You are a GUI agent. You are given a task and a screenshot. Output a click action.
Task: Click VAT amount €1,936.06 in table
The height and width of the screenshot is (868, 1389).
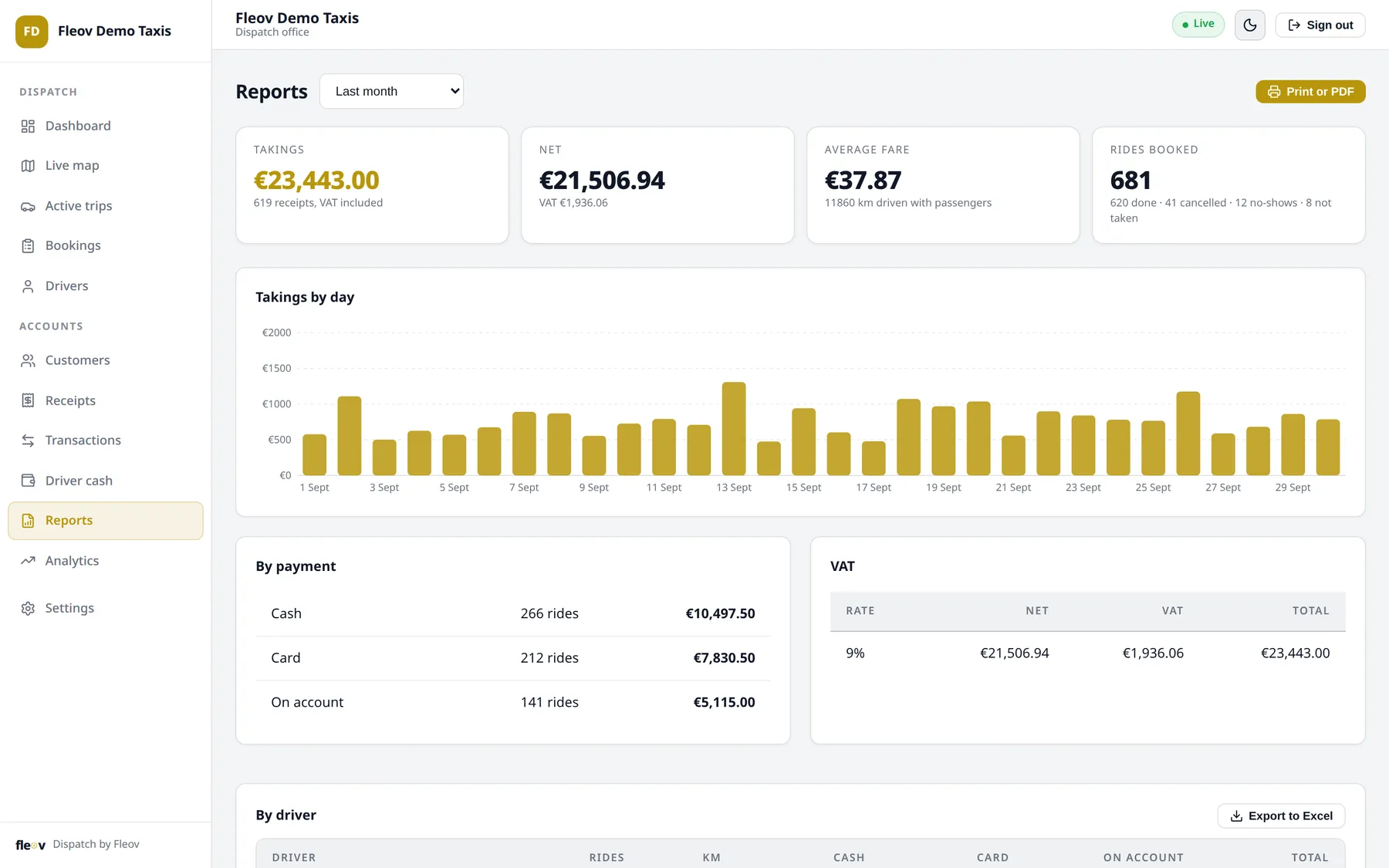1153,653
